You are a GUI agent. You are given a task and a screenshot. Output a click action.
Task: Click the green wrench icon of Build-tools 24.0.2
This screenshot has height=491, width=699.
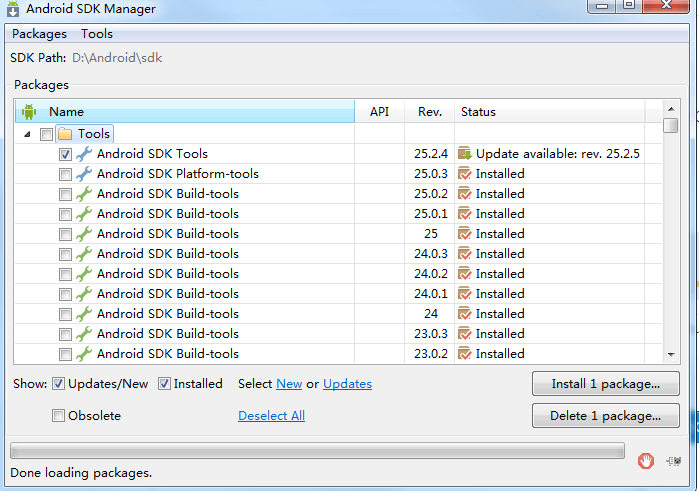(84, 274)
